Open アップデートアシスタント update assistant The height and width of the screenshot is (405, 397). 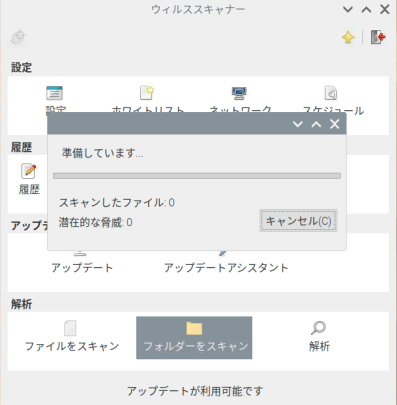tap(226, 268)
